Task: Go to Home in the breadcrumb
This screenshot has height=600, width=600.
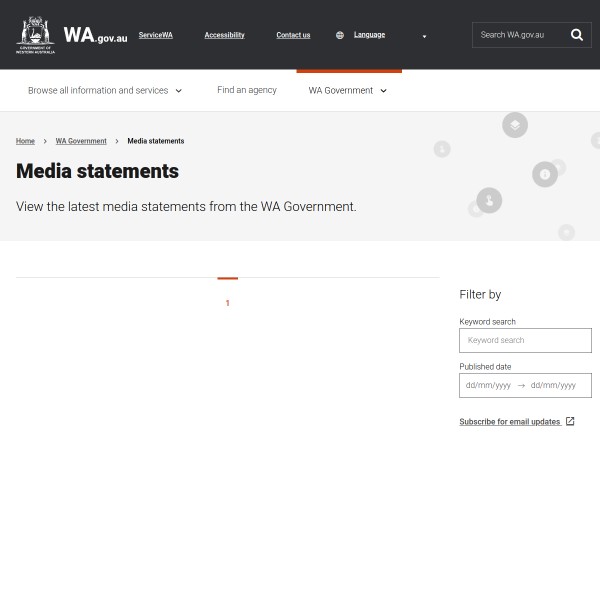Action: [x=25, y=141]
